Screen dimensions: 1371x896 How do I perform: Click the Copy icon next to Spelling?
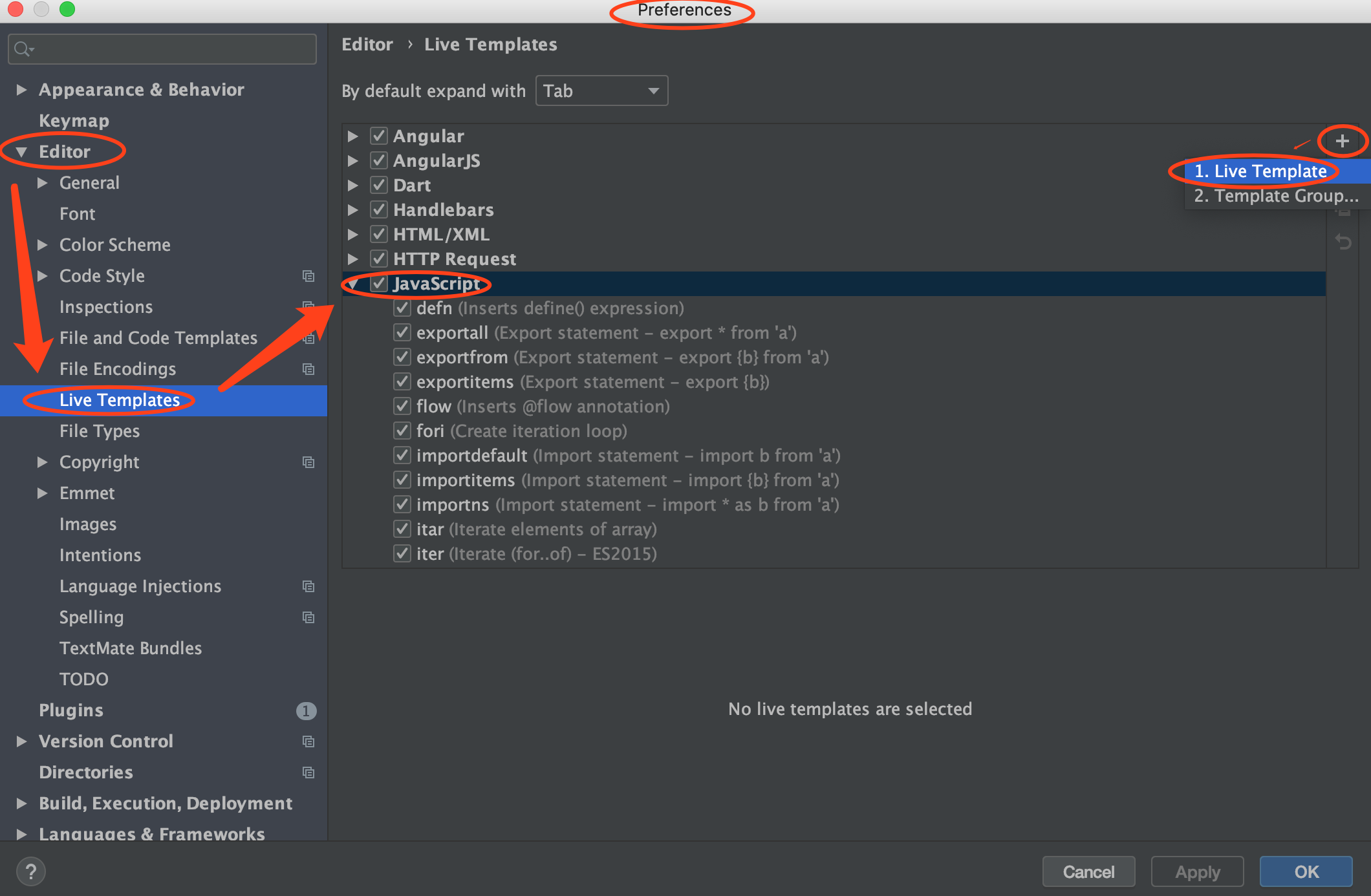click(x=311, y=617)
